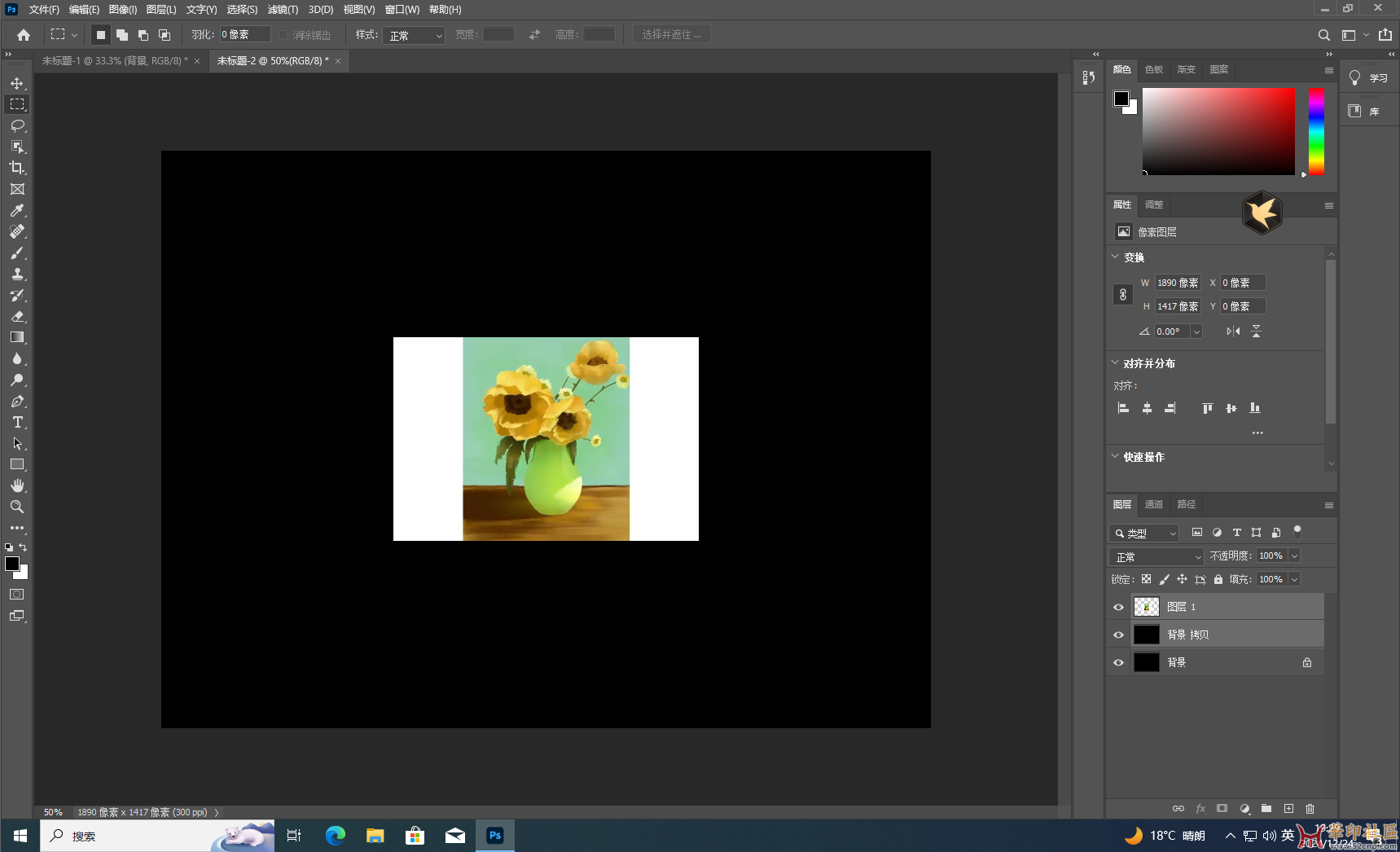Select the Move tool
This screenshot has width=1400, height=852.
17,83
